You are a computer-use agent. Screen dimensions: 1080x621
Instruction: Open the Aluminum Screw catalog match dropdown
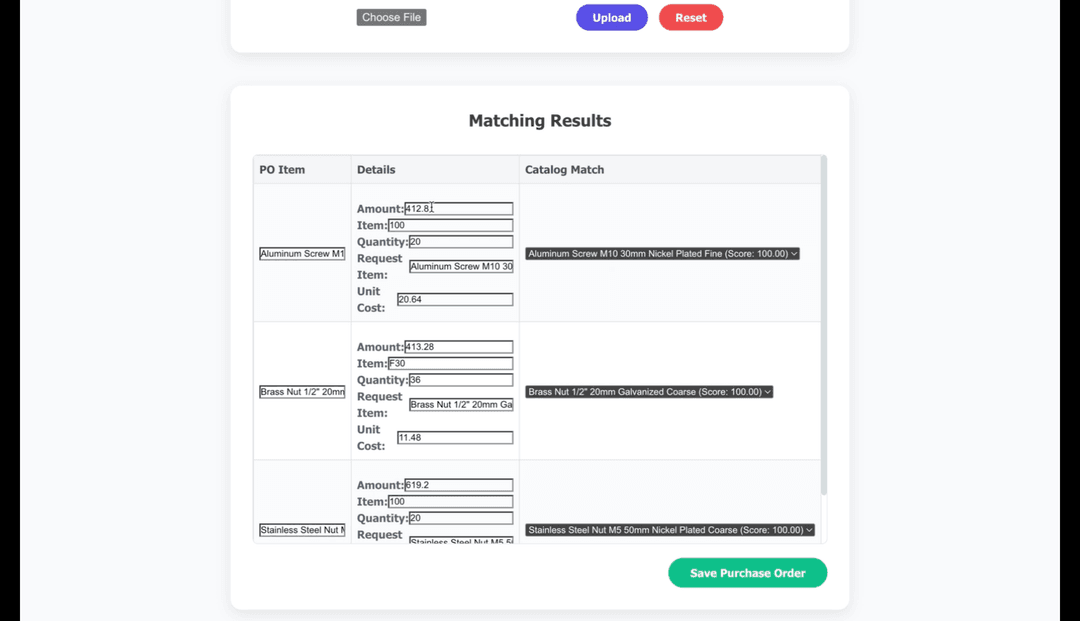663,253
